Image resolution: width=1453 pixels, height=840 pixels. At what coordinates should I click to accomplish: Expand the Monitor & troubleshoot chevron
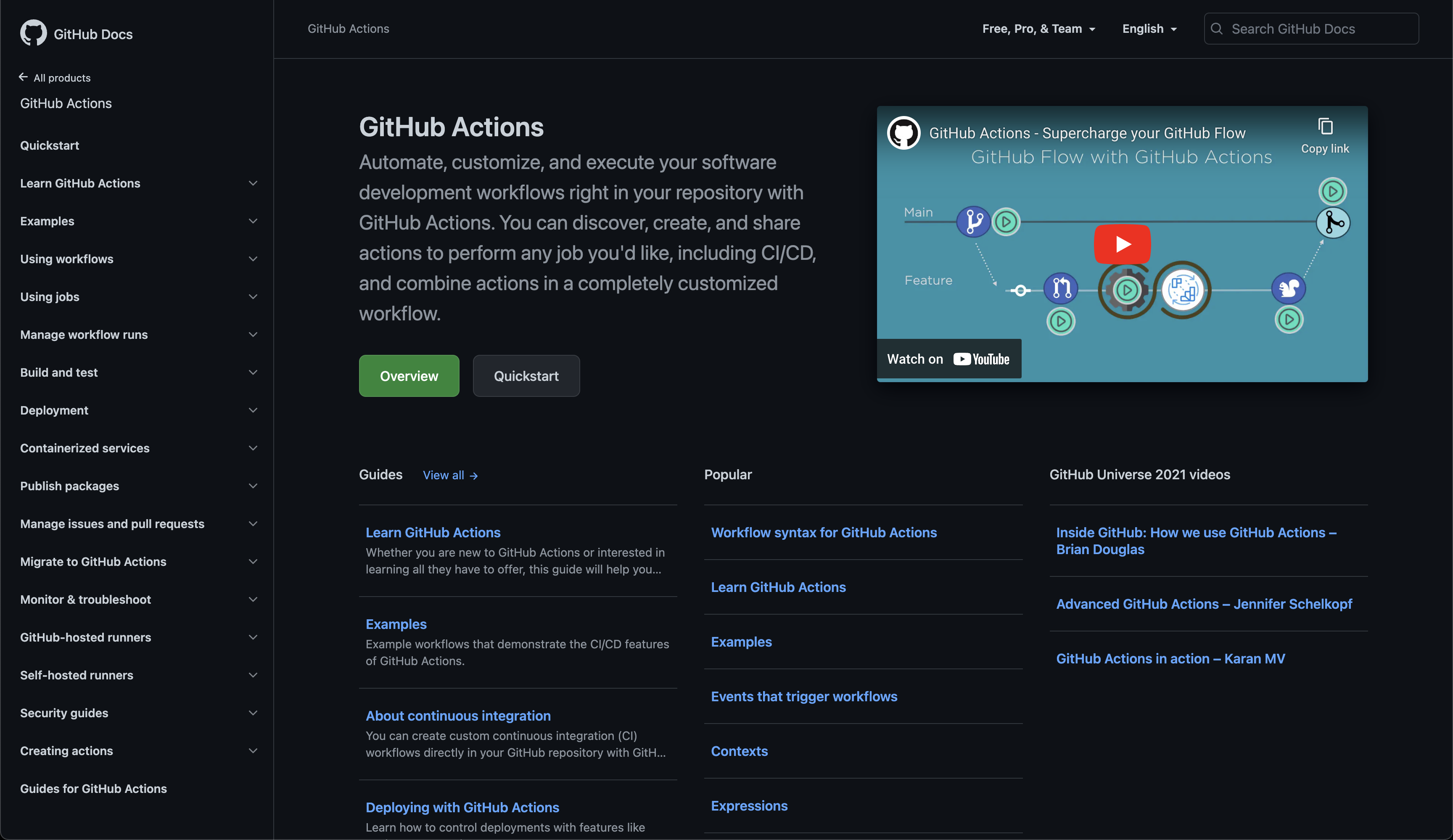253,600
